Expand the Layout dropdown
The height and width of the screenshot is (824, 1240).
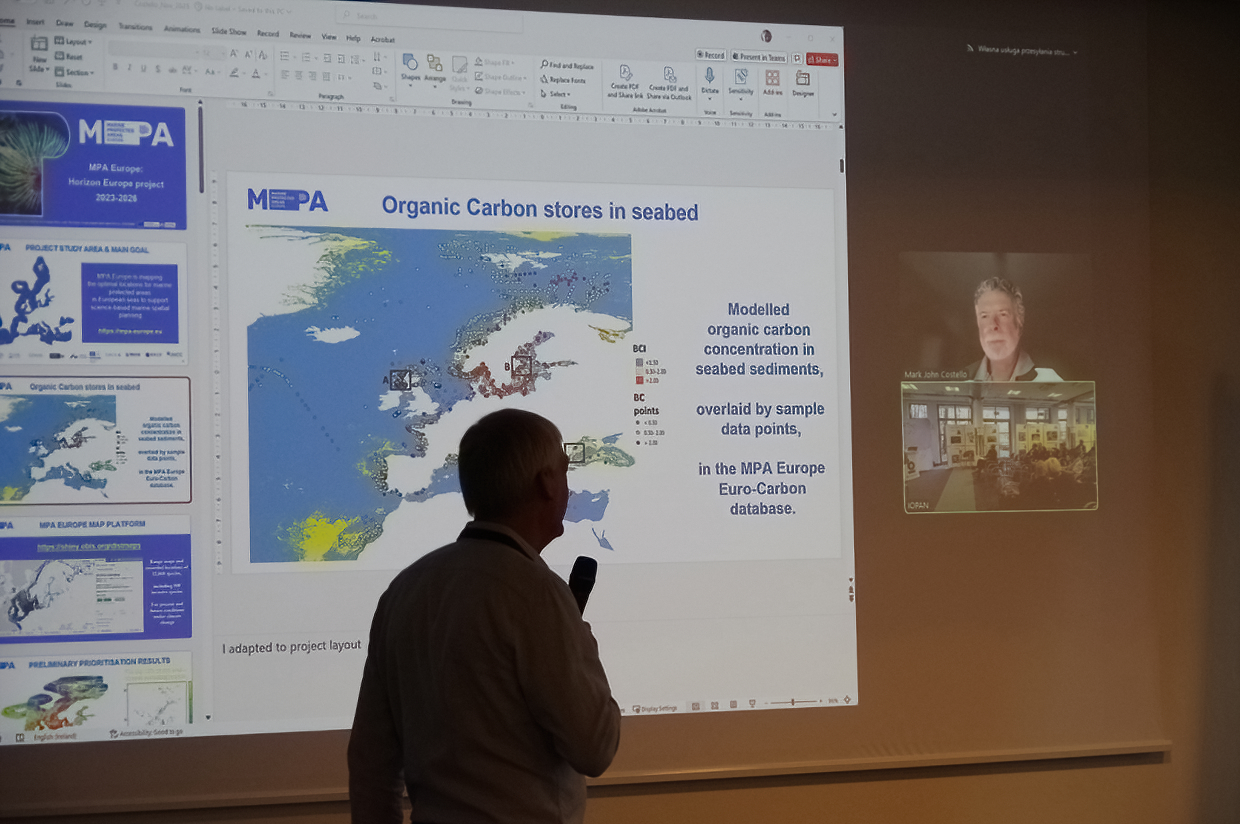coord(74,42)
